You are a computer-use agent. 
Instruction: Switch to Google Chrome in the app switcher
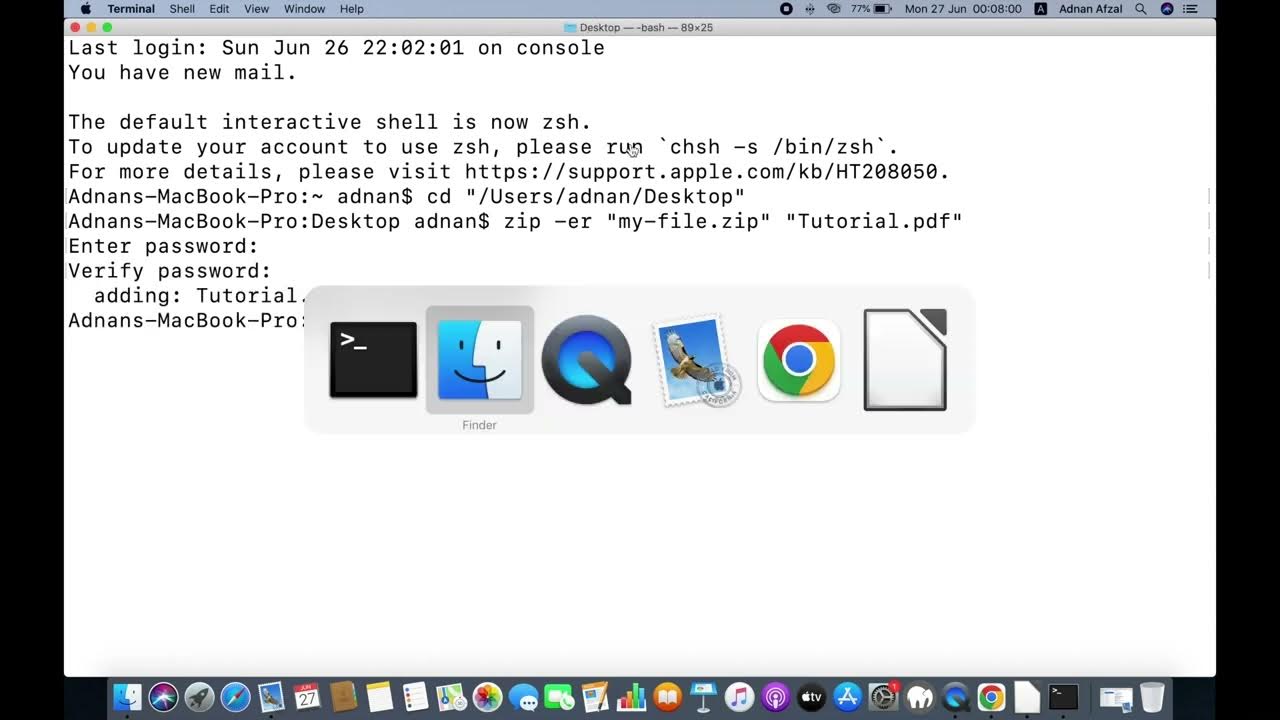point(798,360)
